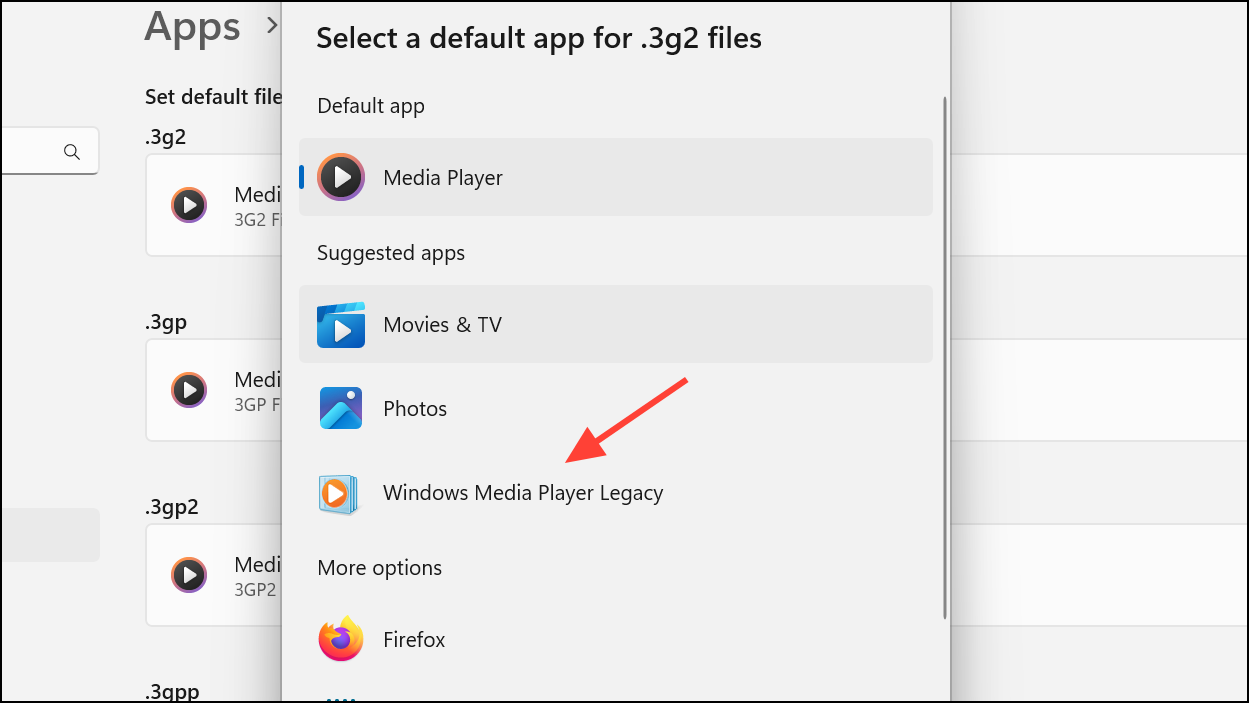Click the ".3g2" extension label

[165, 138]
